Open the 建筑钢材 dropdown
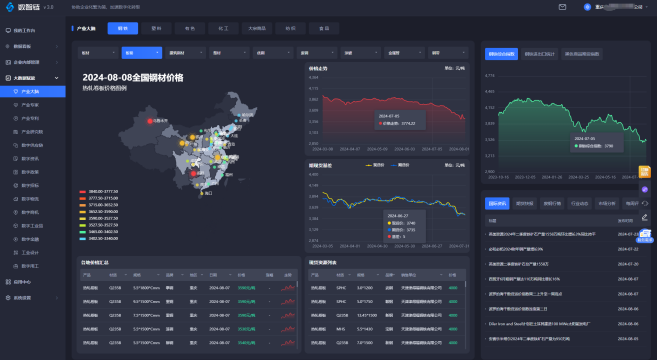Viewport: 657px width, 360px height. tap(186, 53)
